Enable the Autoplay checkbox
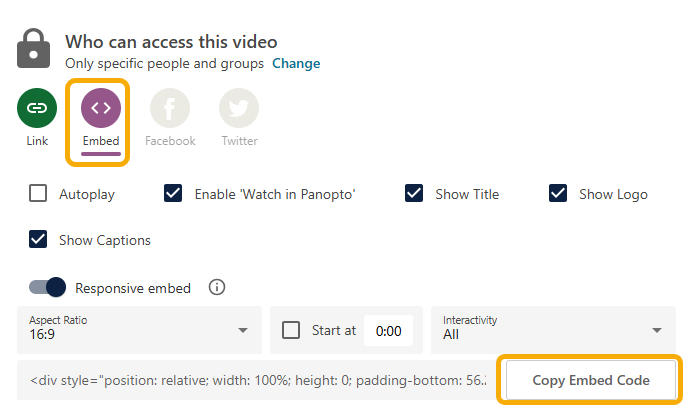 point(38,194)
